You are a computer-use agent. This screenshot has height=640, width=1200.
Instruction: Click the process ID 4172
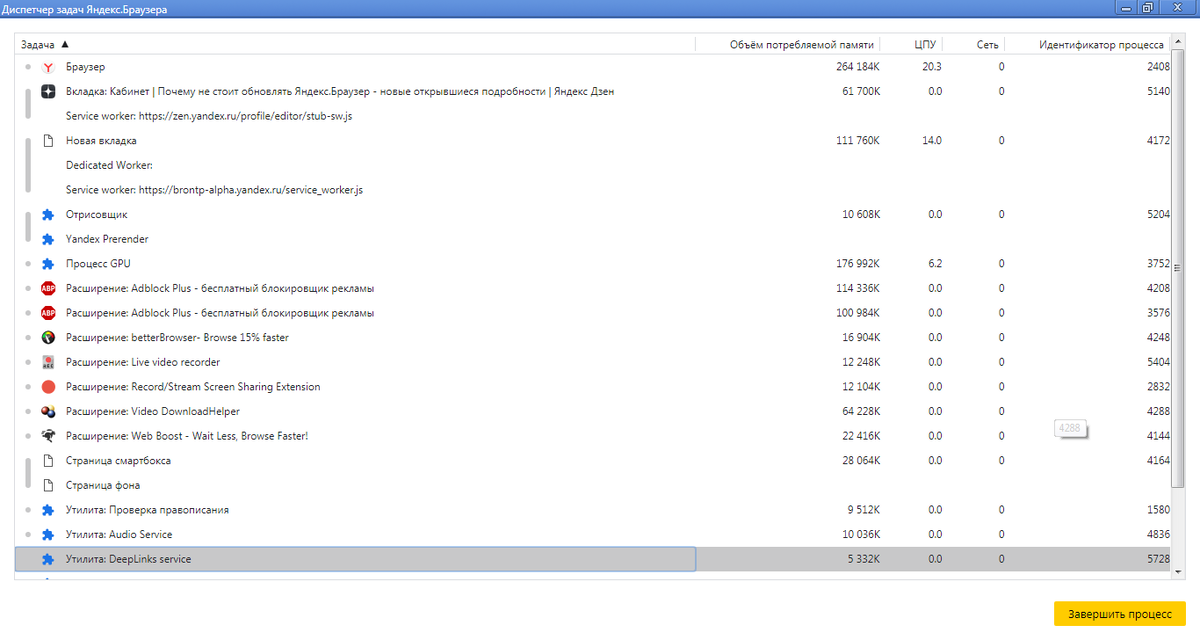1158,141
